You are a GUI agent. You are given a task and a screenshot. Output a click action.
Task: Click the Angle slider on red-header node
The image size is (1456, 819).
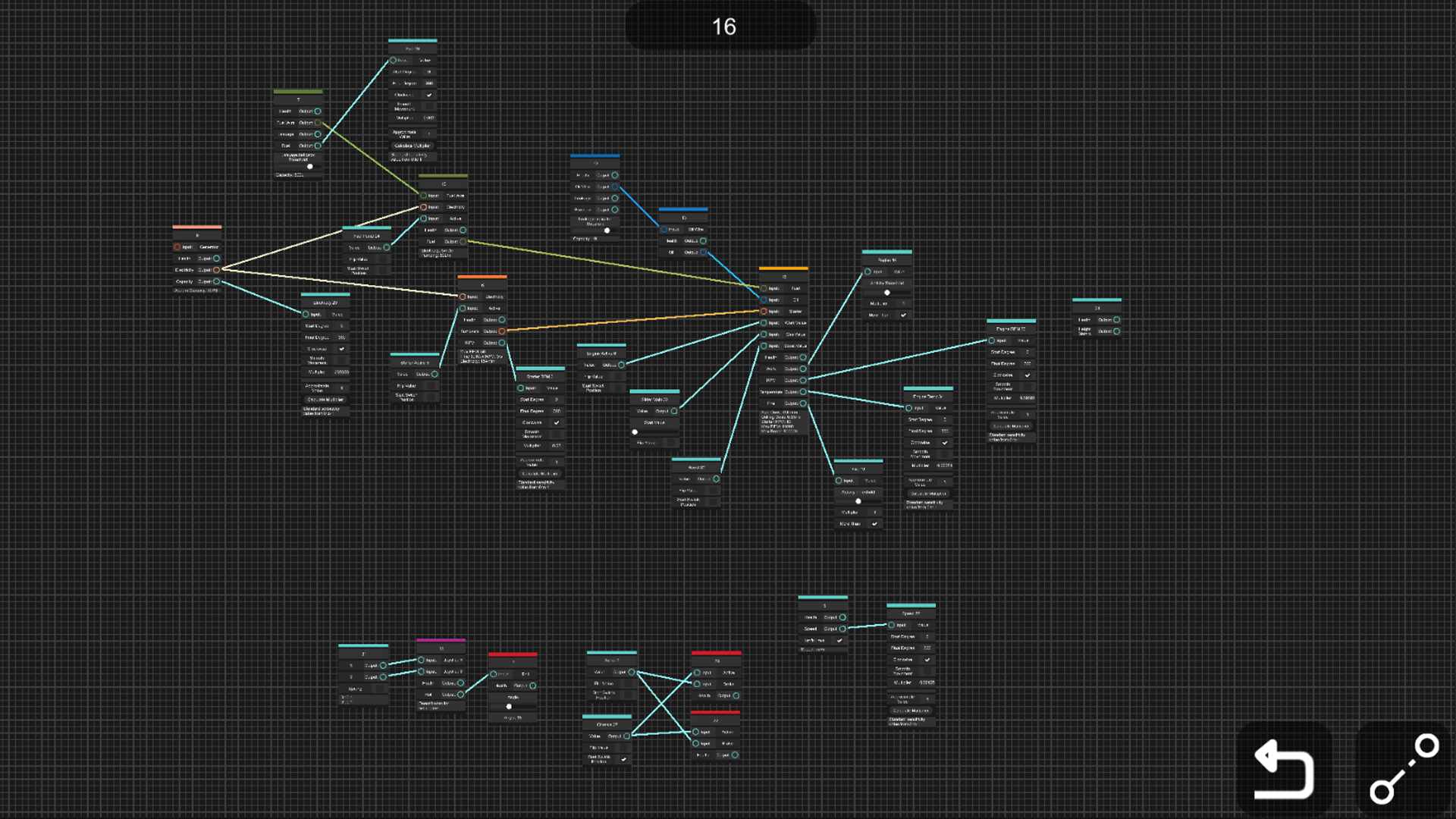(509, 706)
